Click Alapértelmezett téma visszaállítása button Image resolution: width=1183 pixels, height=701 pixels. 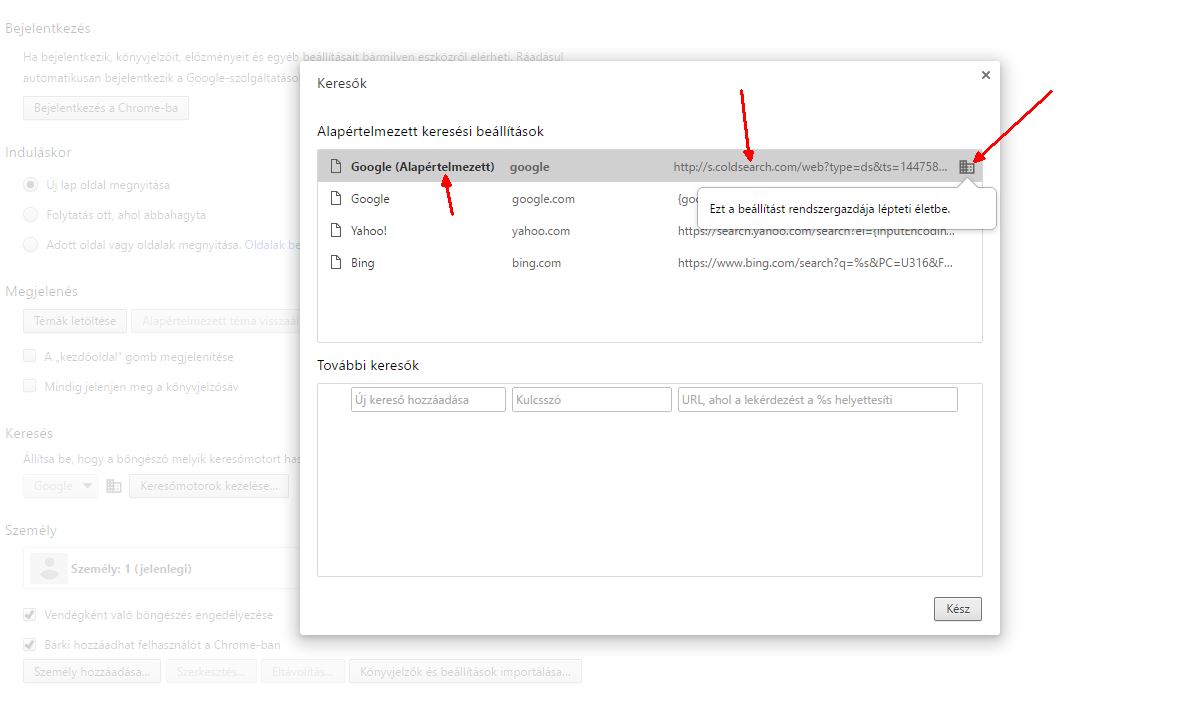[x=216, y=321]
